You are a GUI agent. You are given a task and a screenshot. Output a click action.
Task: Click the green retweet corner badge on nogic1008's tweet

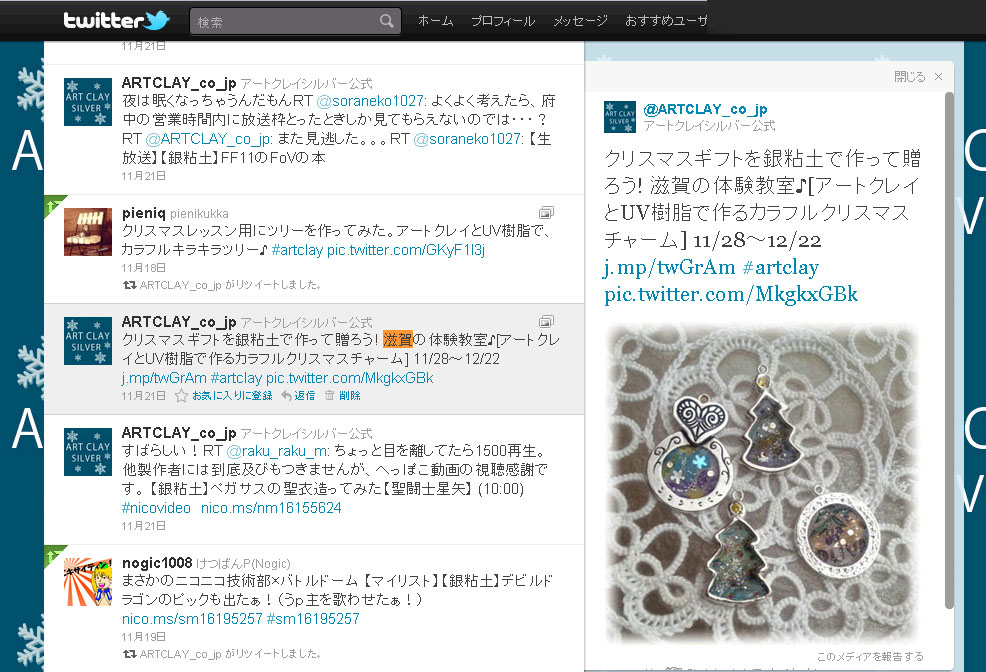click(53, 554)
